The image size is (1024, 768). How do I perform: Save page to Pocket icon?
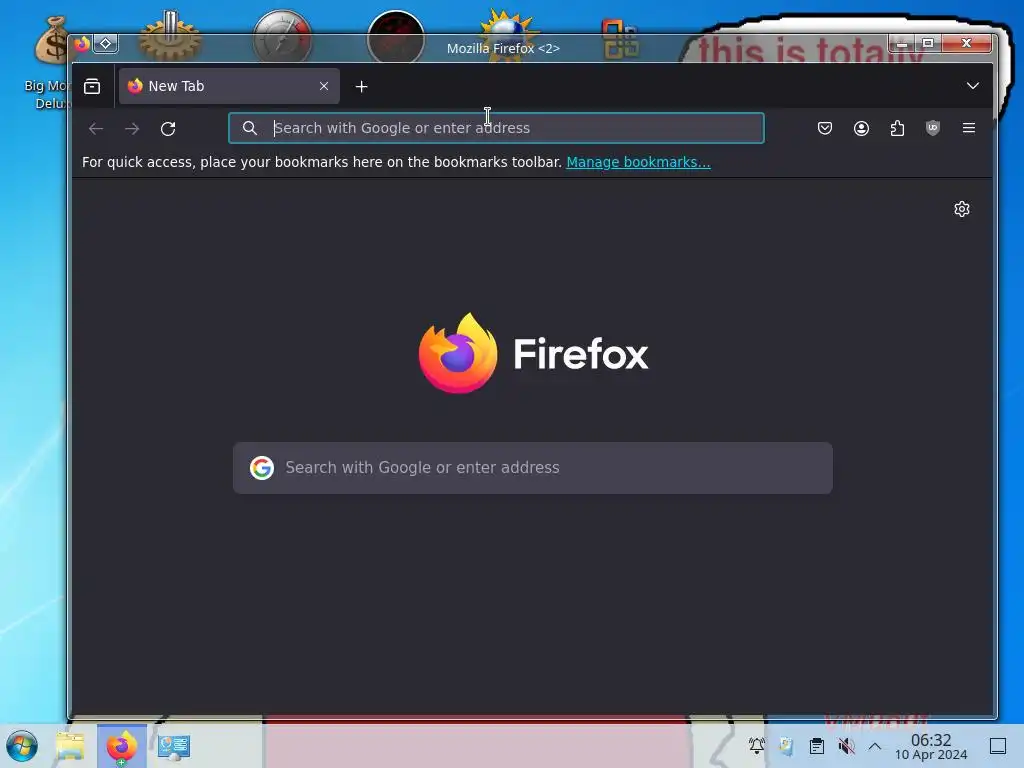[825, 128]
